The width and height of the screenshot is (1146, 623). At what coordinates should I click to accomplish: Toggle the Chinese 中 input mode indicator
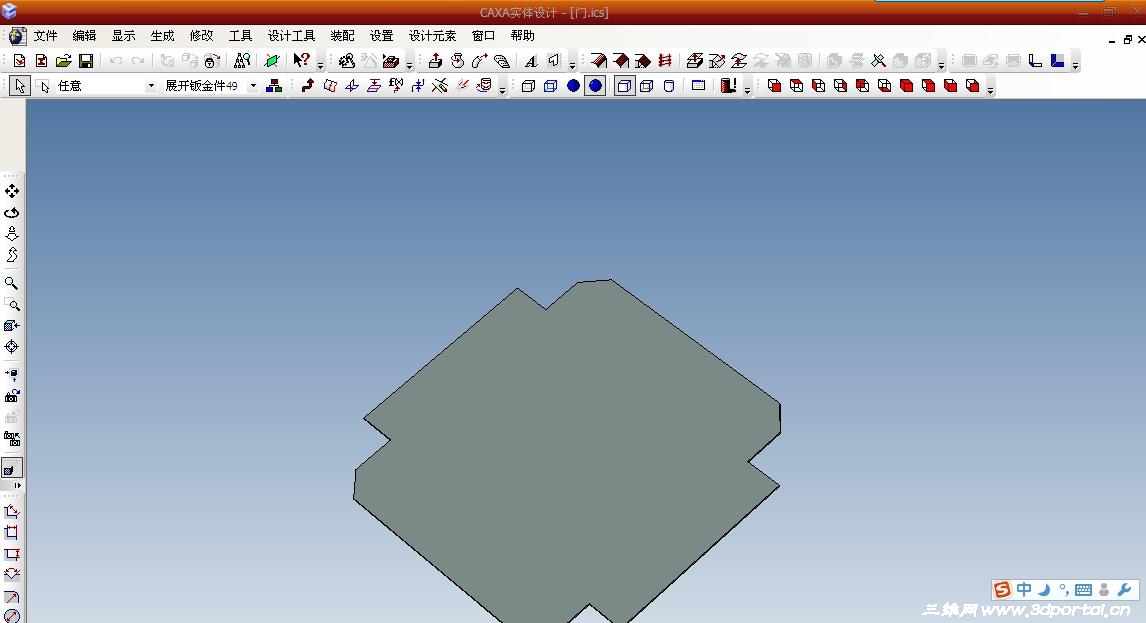coord(1024,589)
